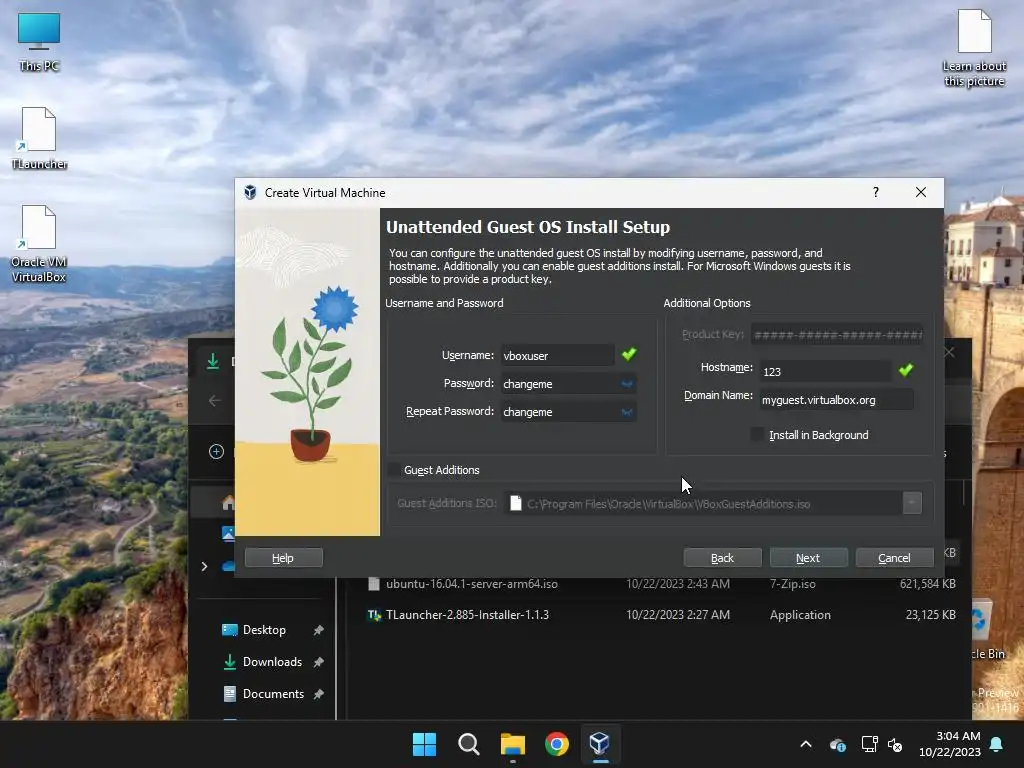Enable the Guest Additions checkbox

tap(394, 470)
